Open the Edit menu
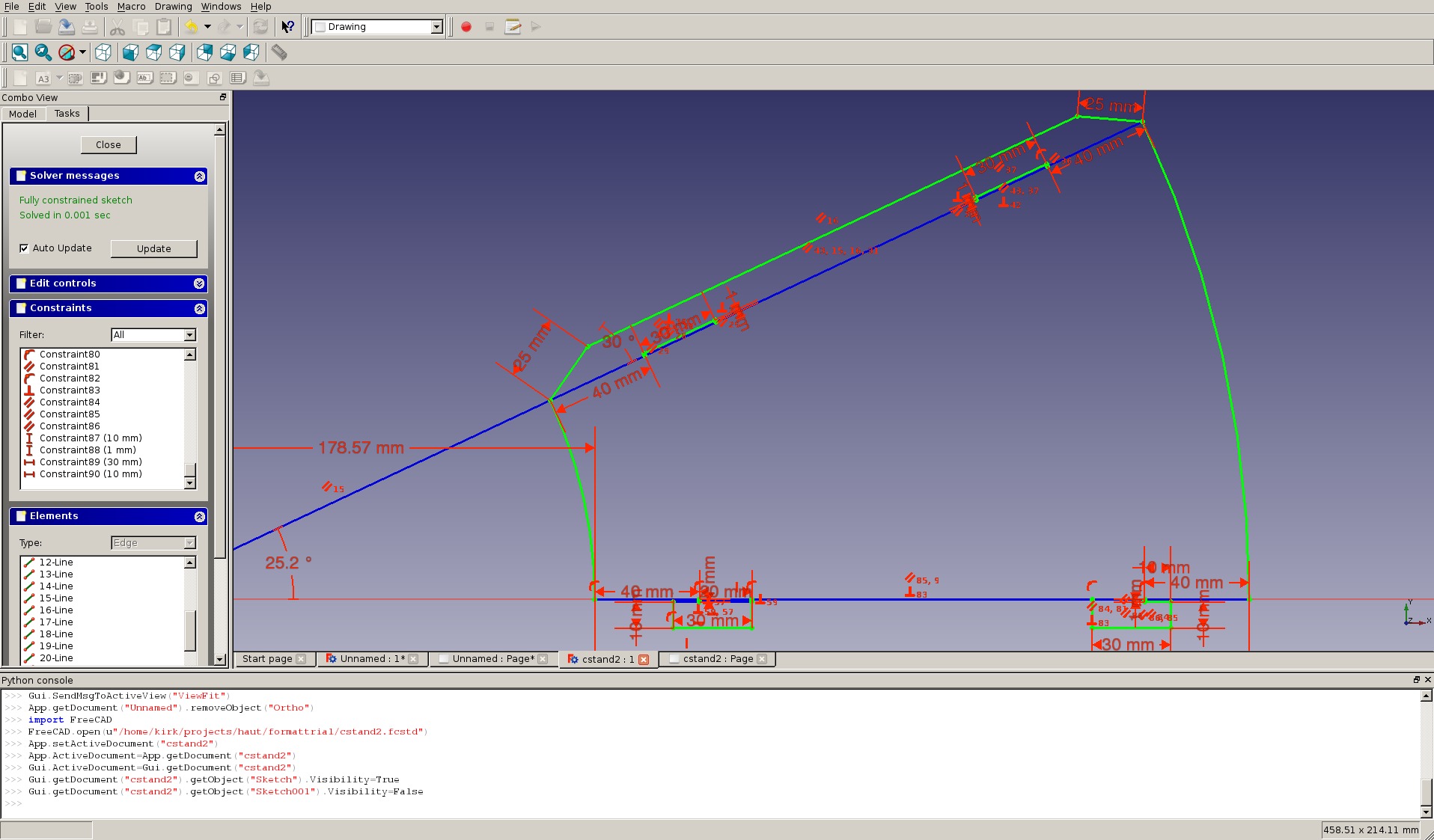Image resolution: width=1434 pixels, height=840 pixels. [x=37, y=7]
